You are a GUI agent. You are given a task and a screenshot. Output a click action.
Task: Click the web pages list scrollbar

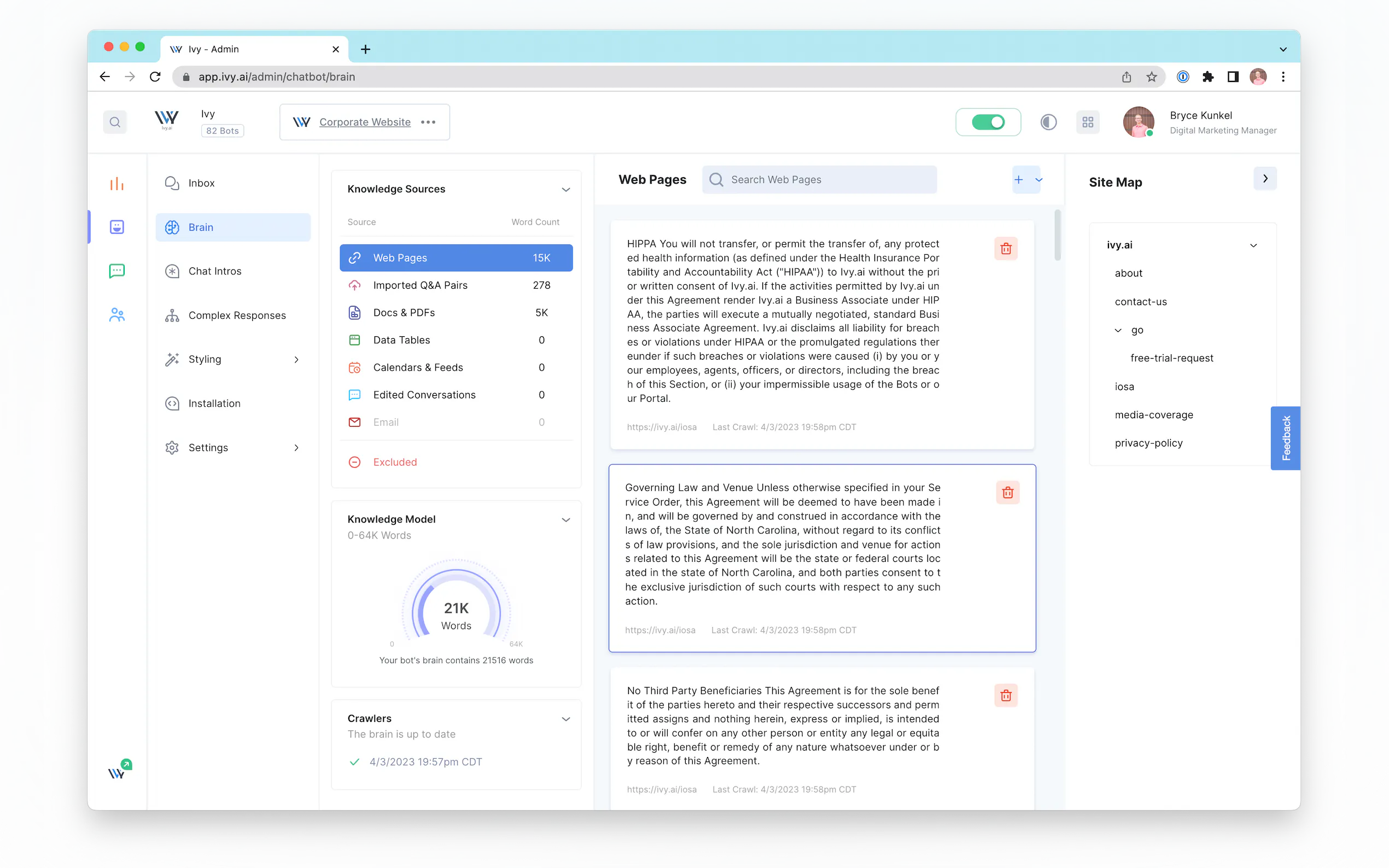click(1057, 236)
